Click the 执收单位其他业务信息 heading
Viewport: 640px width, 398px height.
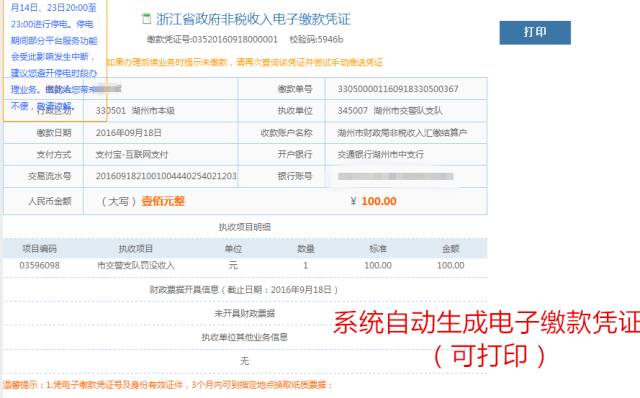click(x=244, y=337)
